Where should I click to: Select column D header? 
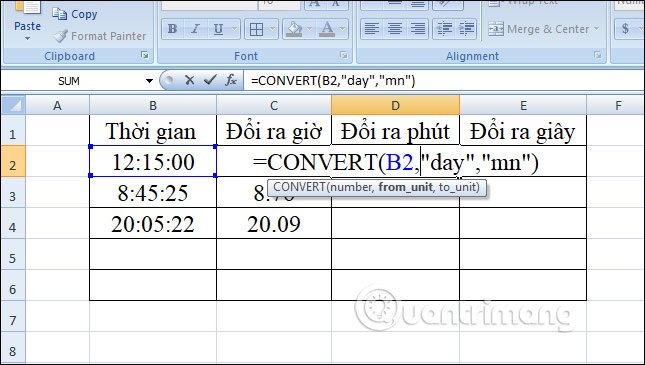[x=395, y=105]
